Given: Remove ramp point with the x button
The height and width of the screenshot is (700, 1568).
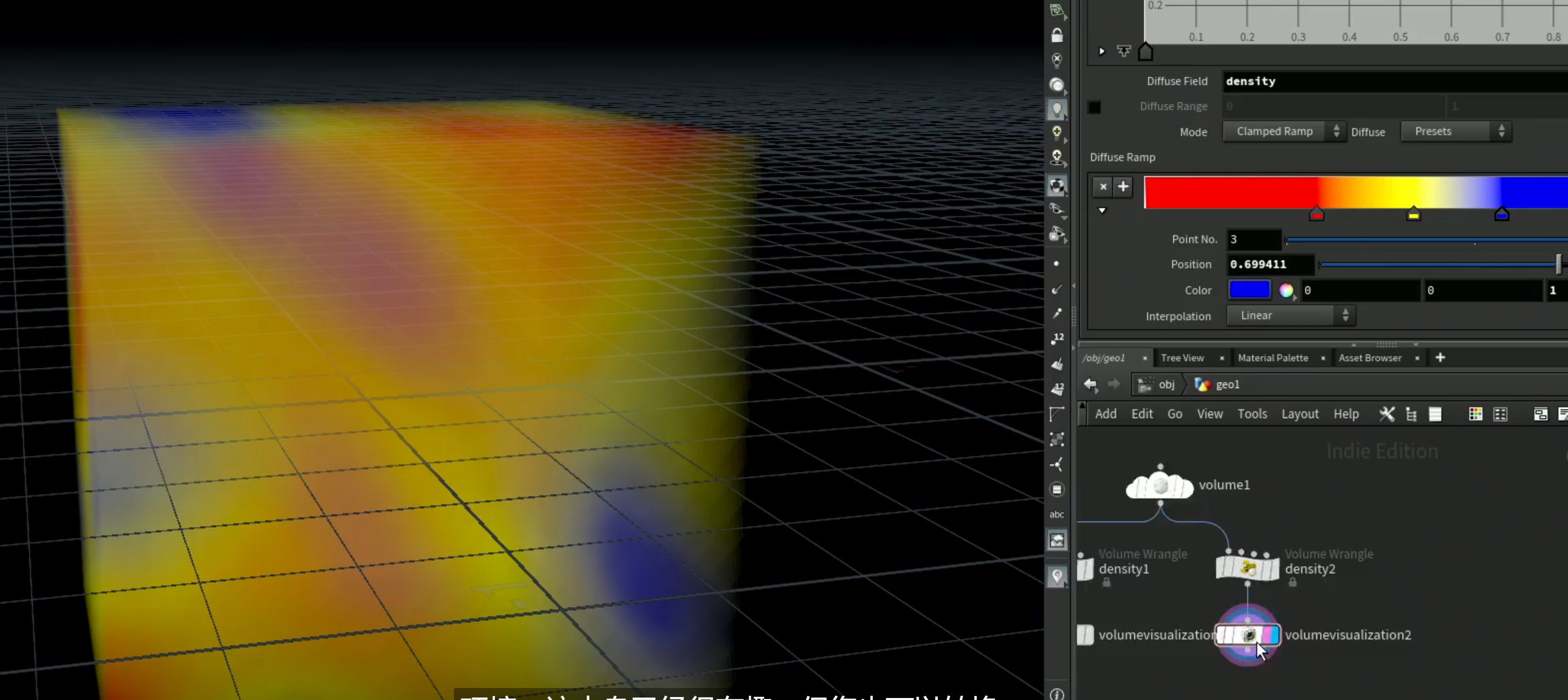Looking at the screenshot, I should (x=1103, y=187).
